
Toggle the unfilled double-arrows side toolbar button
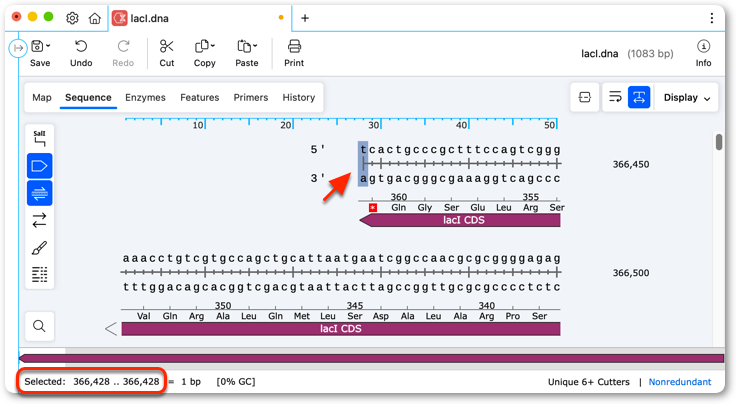[x=39, y=220]
